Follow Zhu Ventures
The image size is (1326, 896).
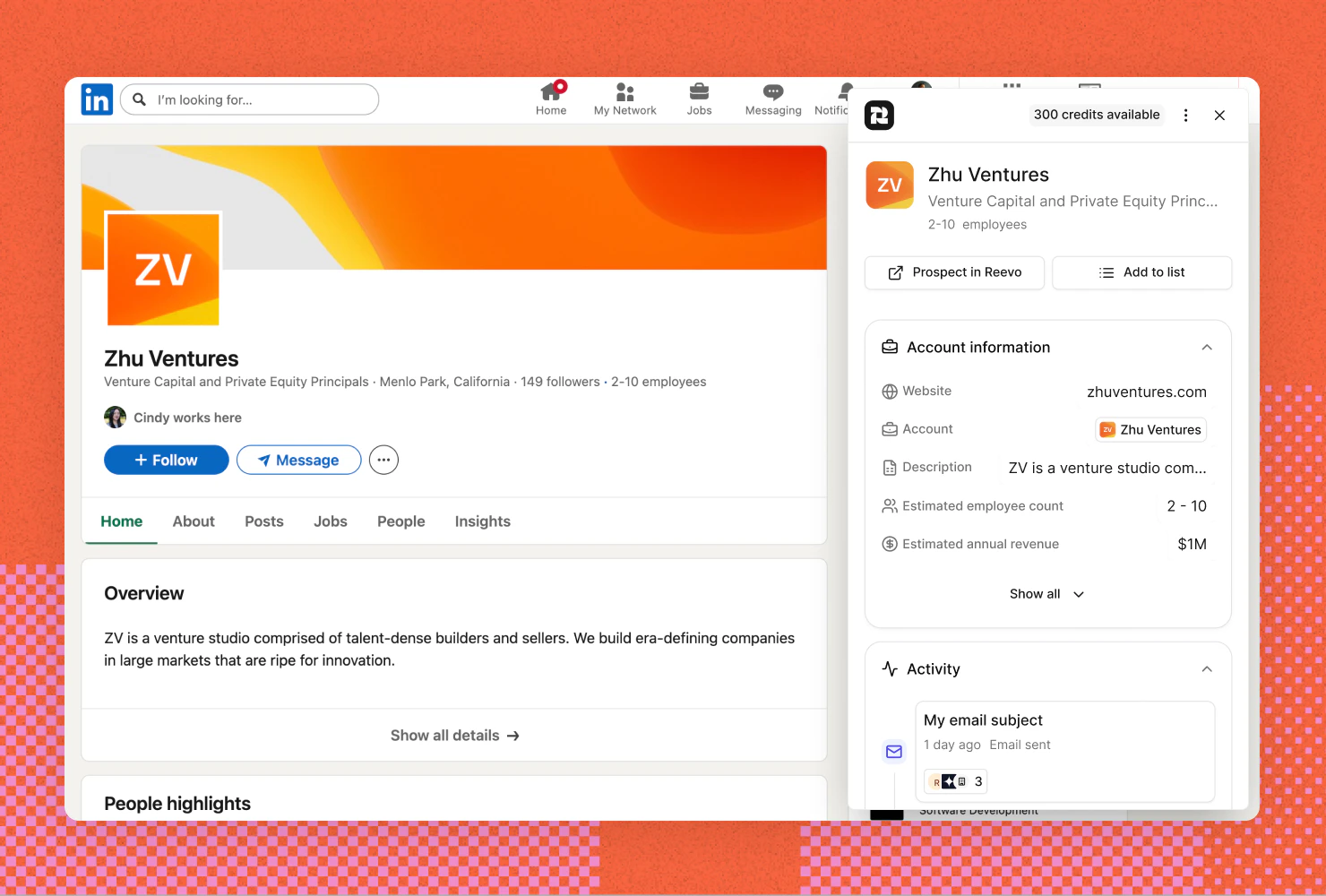click(x=166, y=460)
